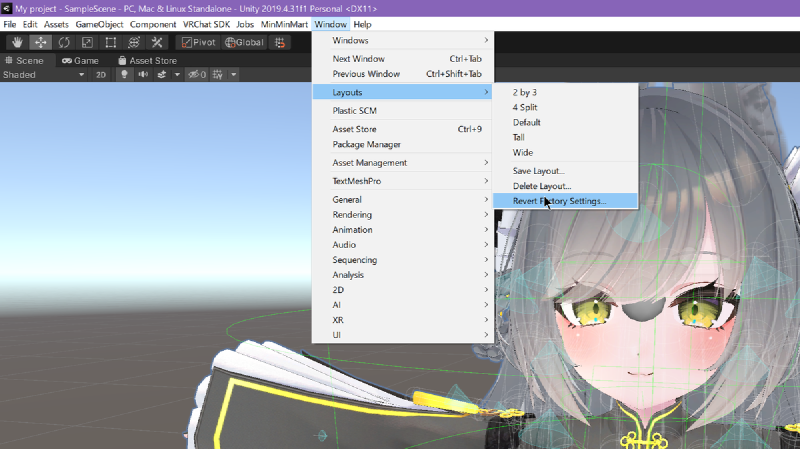
Task: Expand Asset Management submenu
Action: (403, 163)
